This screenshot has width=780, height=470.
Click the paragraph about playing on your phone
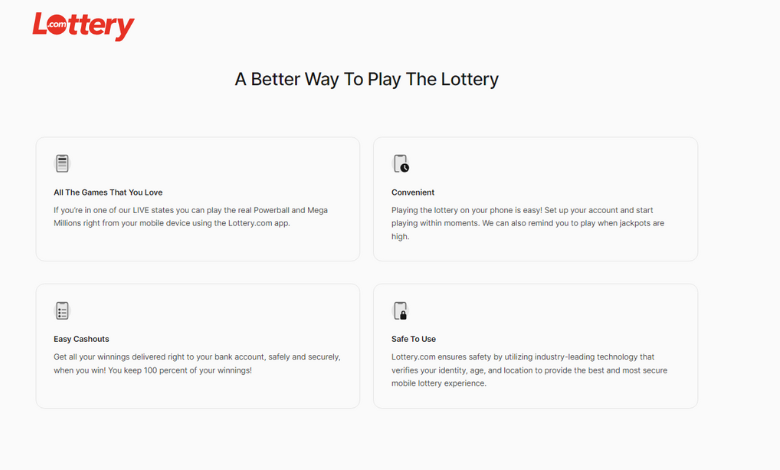click(528, 223)
